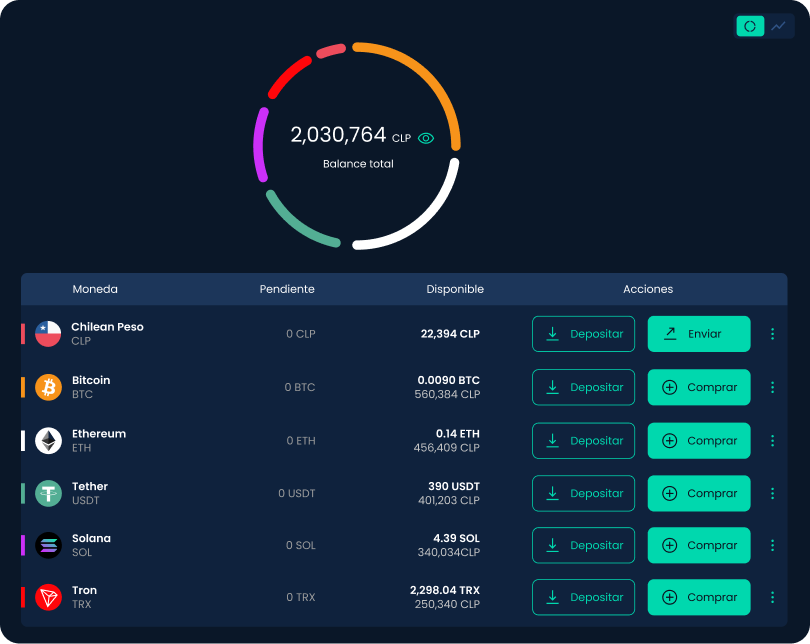
Task: Click the Ethereum logo icon
Action: [47, 440]
